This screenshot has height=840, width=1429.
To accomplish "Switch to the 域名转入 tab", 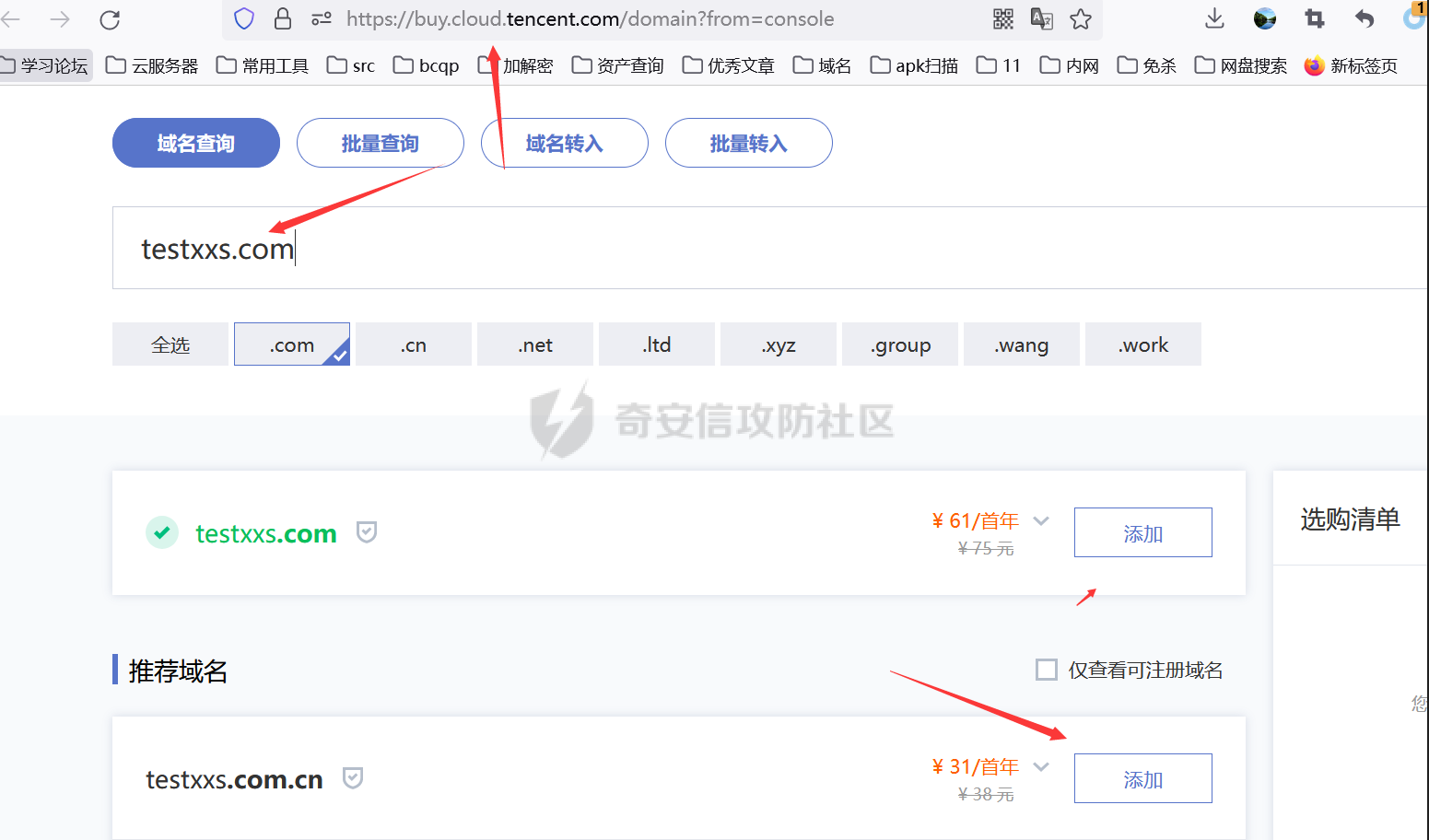I will tap(565, 143).
